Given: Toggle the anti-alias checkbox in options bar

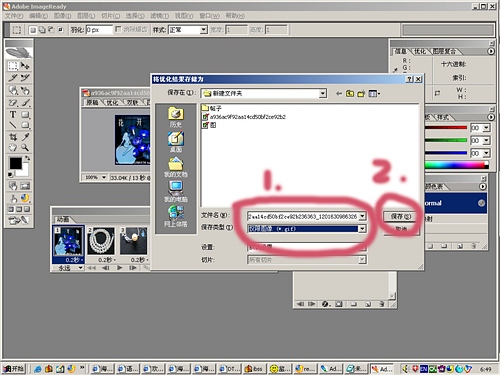Looking at the screenshot, I should click(x=118, y=30).
